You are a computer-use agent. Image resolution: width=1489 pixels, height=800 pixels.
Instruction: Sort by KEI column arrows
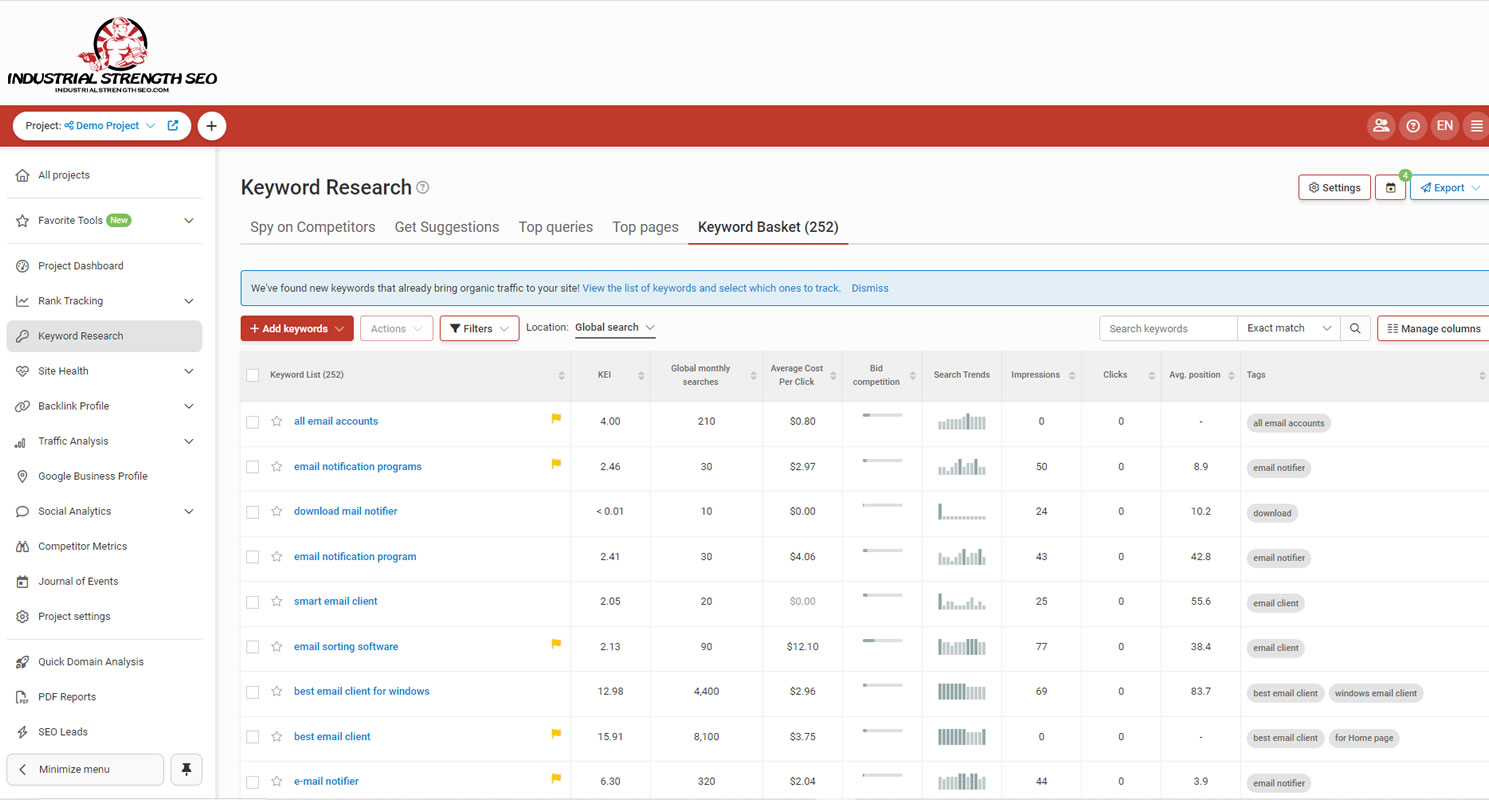pos(639,376)
